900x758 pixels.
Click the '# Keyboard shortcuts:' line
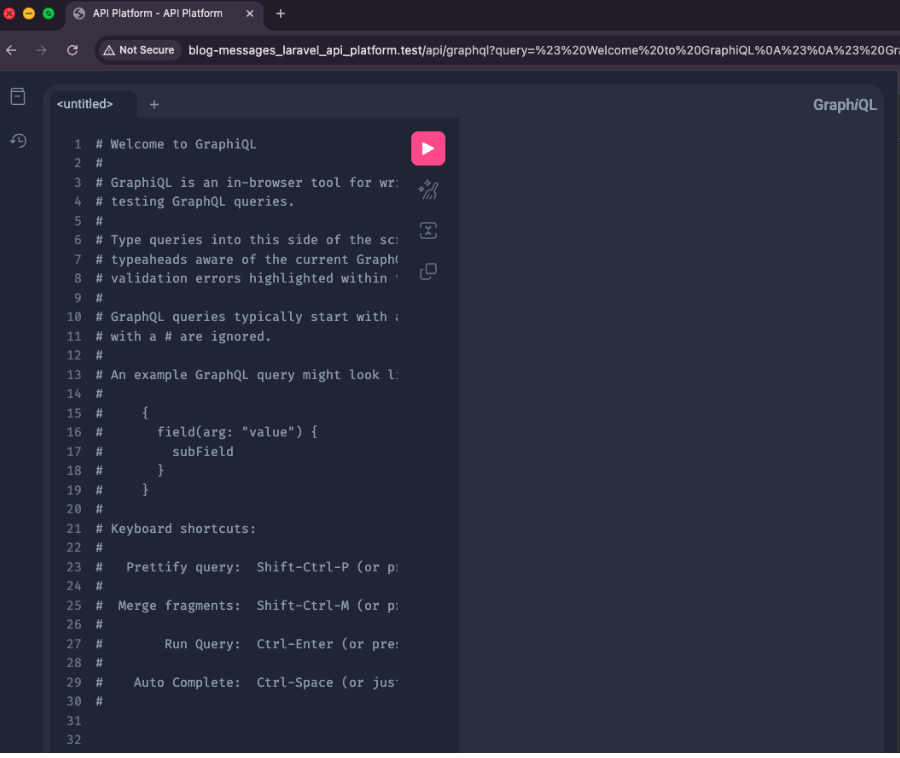point(176,528)
